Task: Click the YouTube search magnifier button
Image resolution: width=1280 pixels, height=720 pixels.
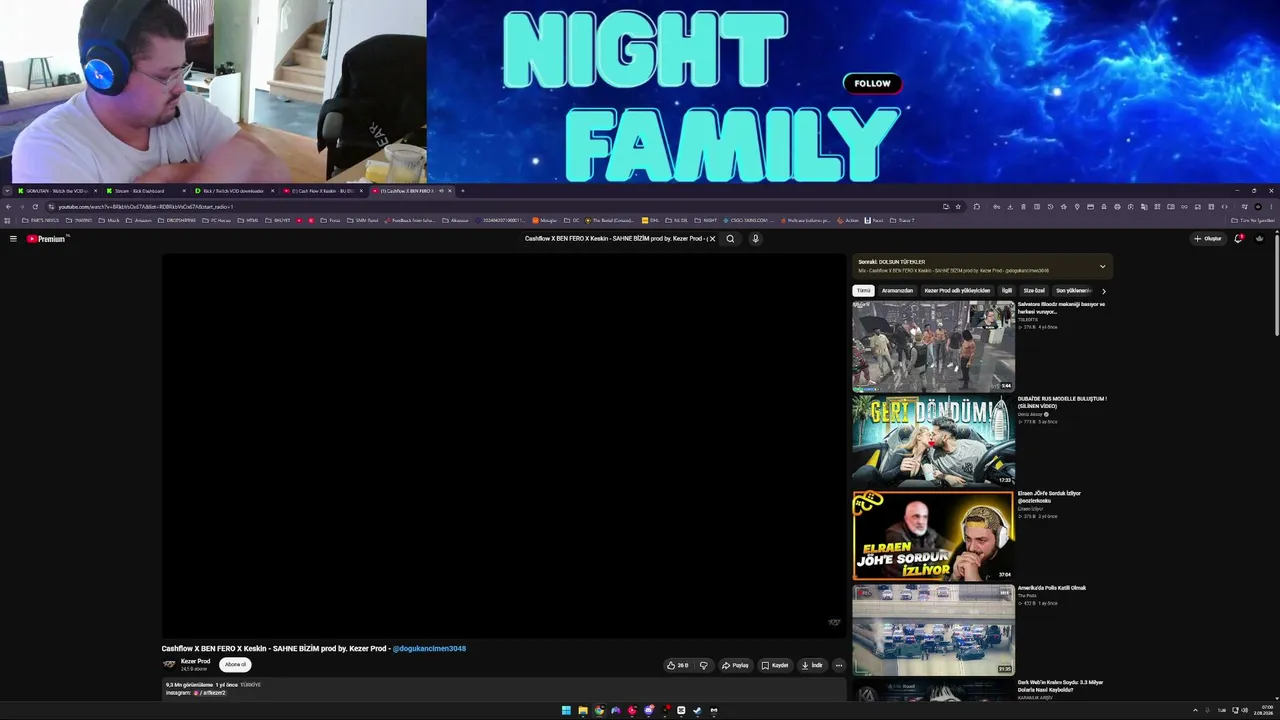Action: (730, 239)
